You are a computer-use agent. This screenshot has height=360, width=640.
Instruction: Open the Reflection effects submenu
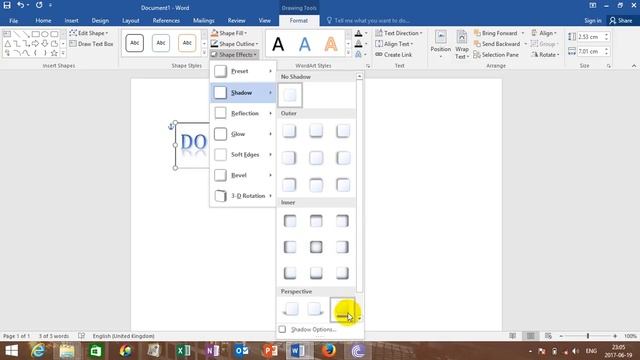pos(243,113)
